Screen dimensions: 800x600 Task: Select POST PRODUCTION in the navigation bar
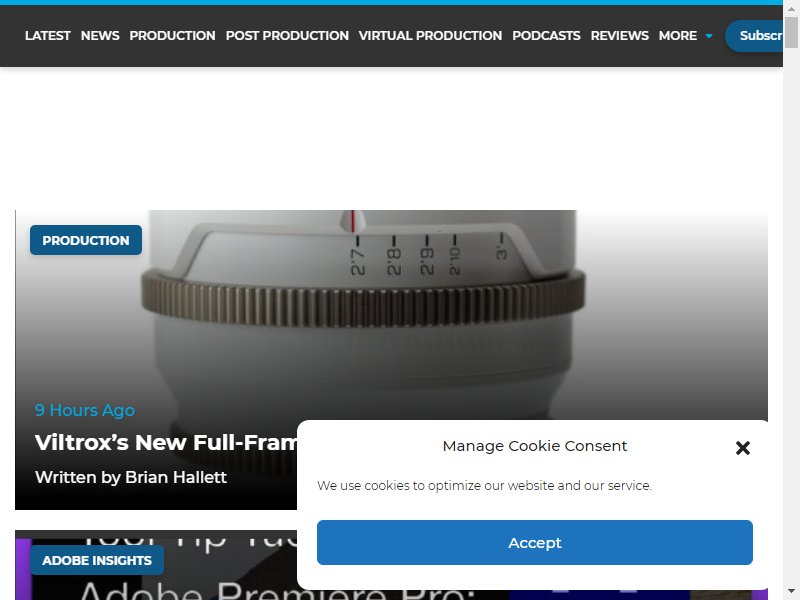[287, 36]
